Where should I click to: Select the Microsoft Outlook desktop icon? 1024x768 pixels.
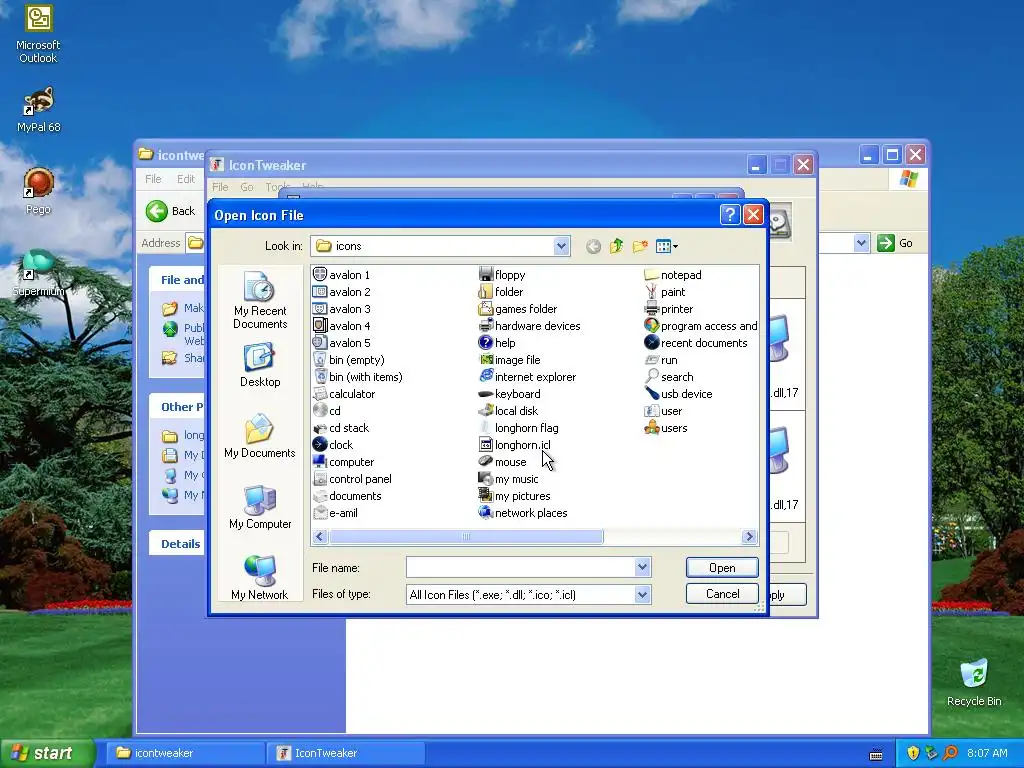pyautogui.click(x=38, y=35)
